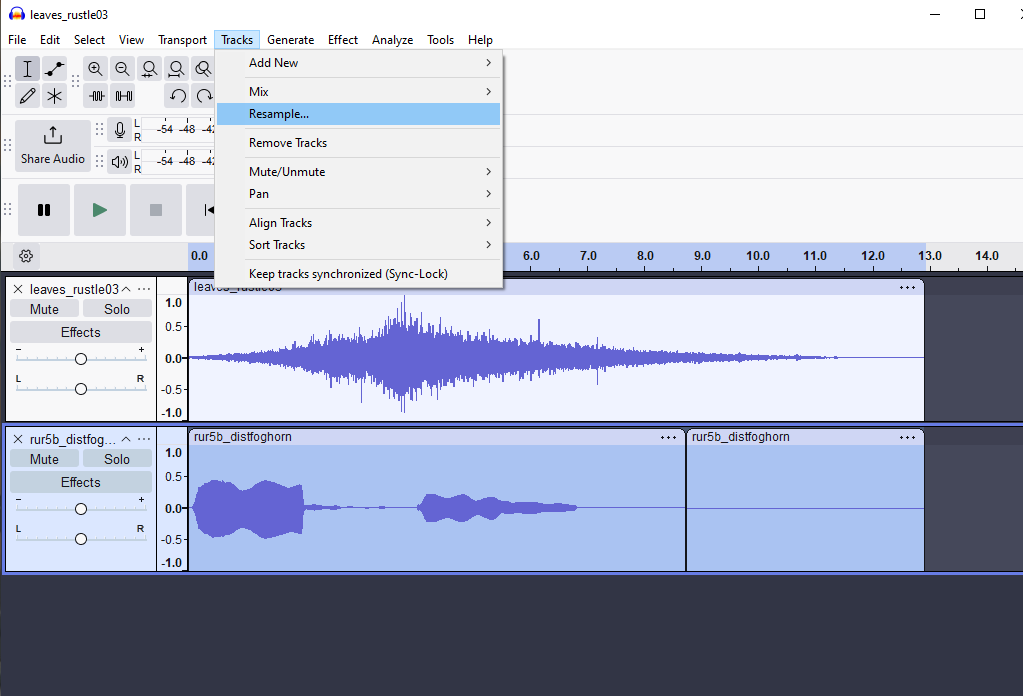Toggle Keep tracks synchronized (Sync-Lock)
This screenshot has width=1023, height=696.
pyautogui.click(x=359, y=274)
